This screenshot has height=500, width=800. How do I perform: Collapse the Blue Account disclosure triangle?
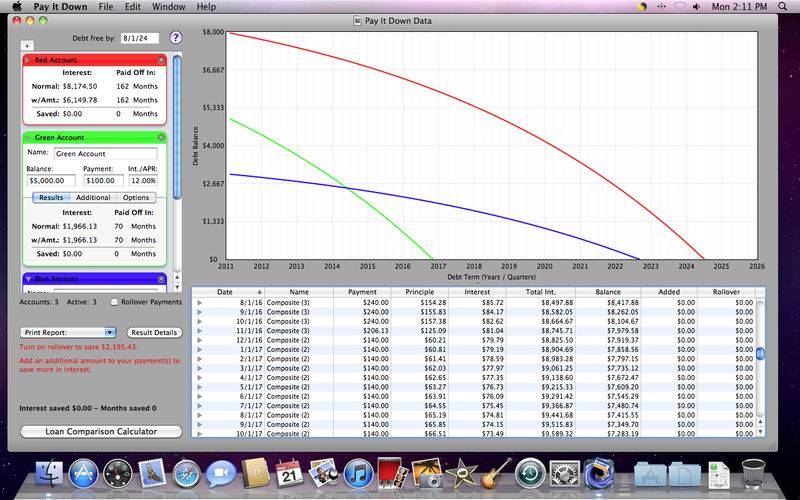coord(28,279)
